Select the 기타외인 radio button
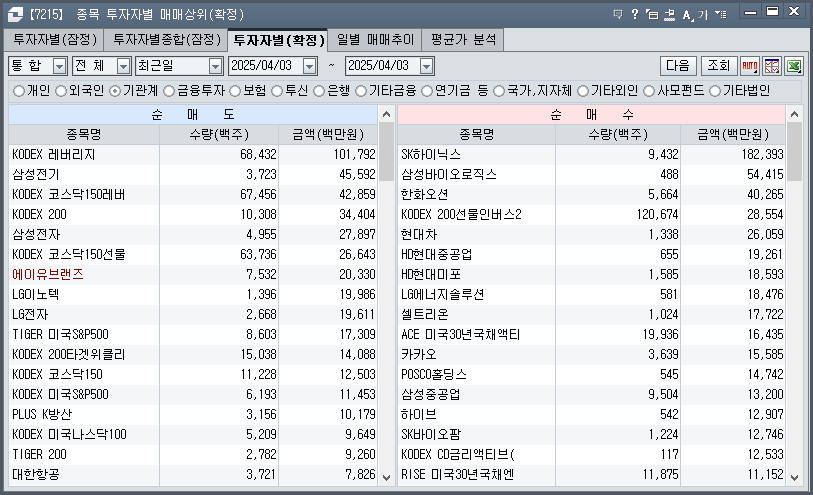This screenshot has width=813, height=495. click(x=583, y=91)
